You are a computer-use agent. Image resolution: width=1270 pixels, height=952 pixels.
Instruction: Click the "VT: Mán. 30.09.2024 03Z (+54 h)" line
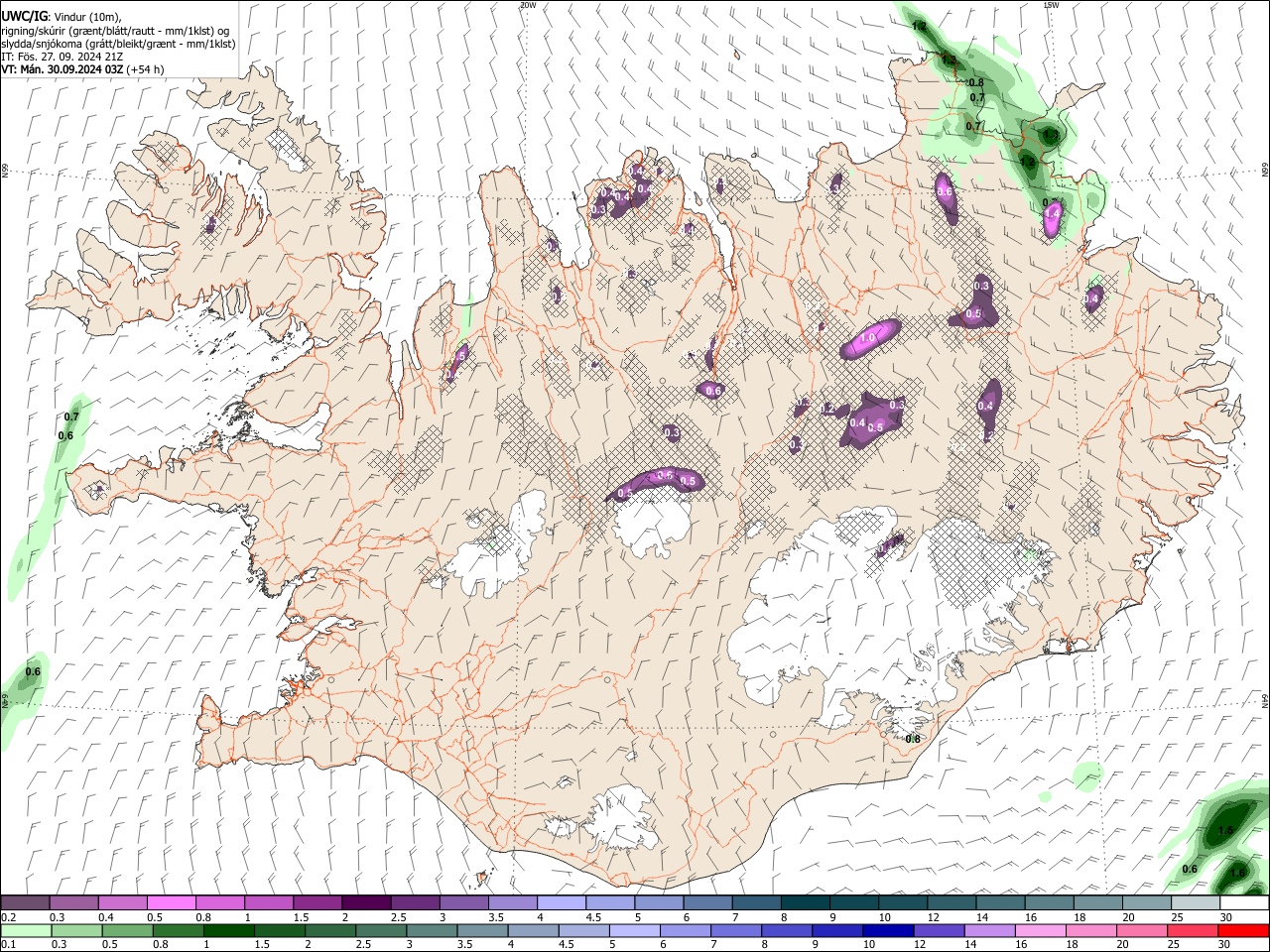[x=83, y=69]
